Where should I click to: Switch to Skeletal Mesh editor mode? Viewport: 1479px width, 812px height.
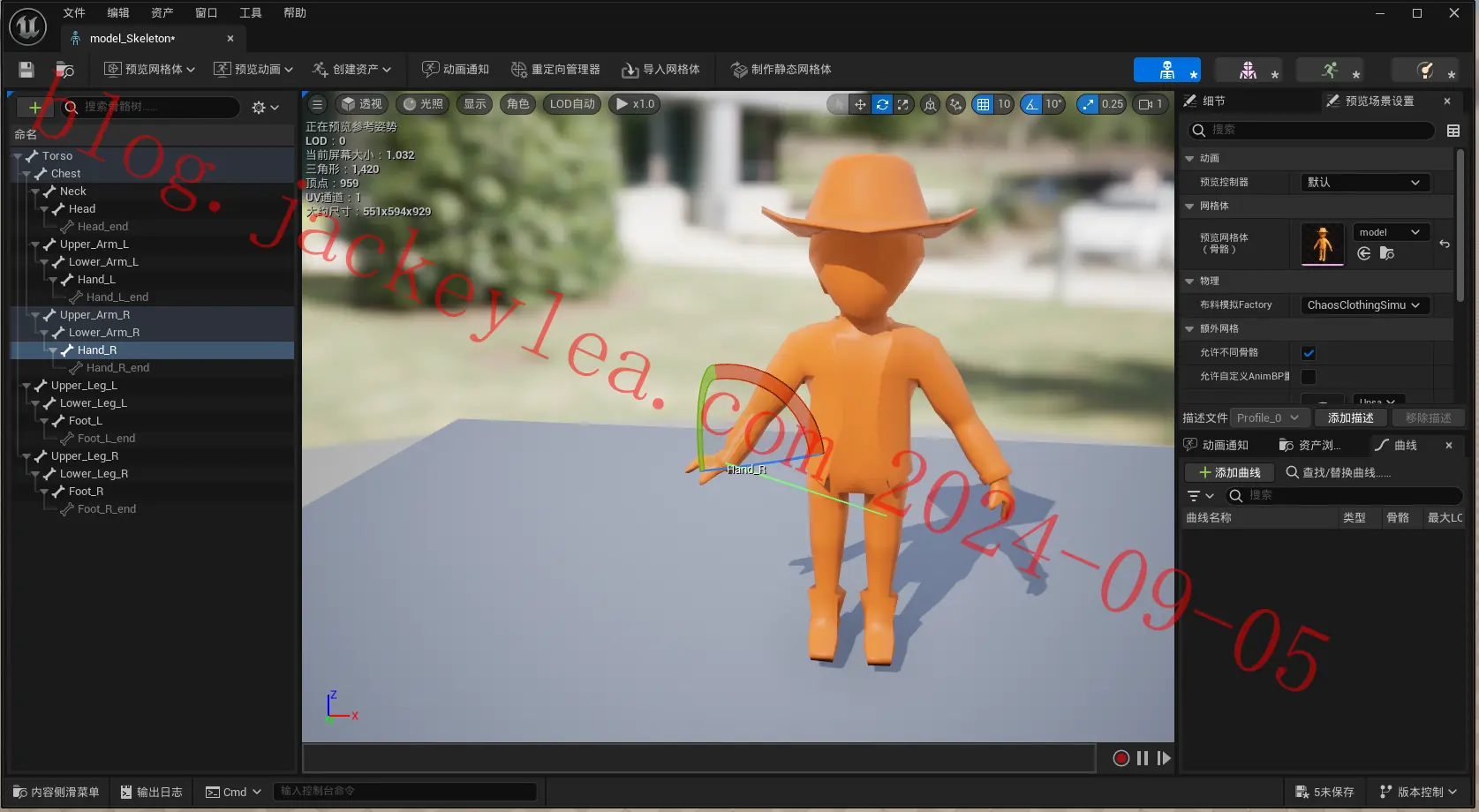point(1249,70)
